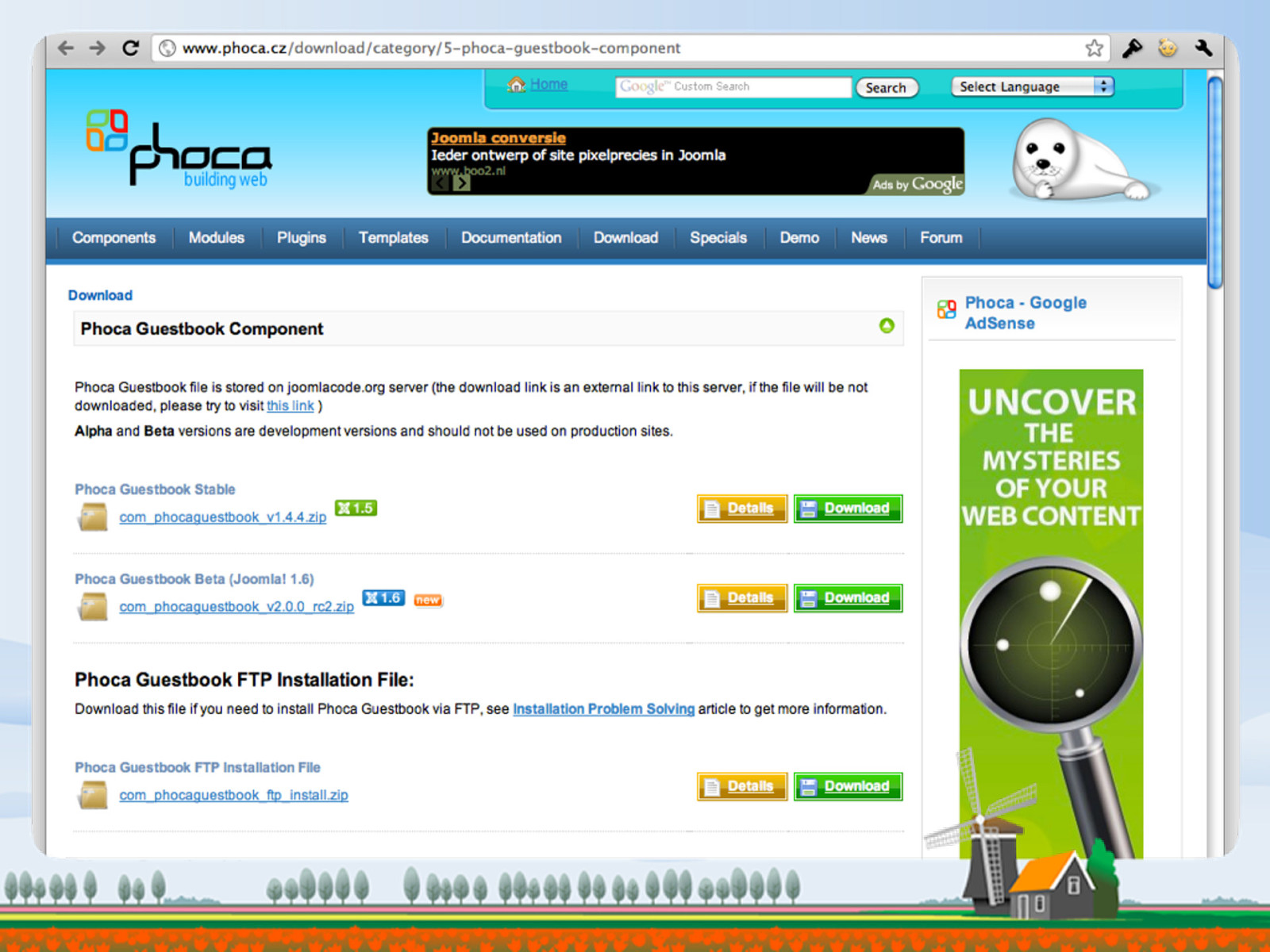Open the Forum menu
This screenshot has width=1270, height=952.
point(941,237)
